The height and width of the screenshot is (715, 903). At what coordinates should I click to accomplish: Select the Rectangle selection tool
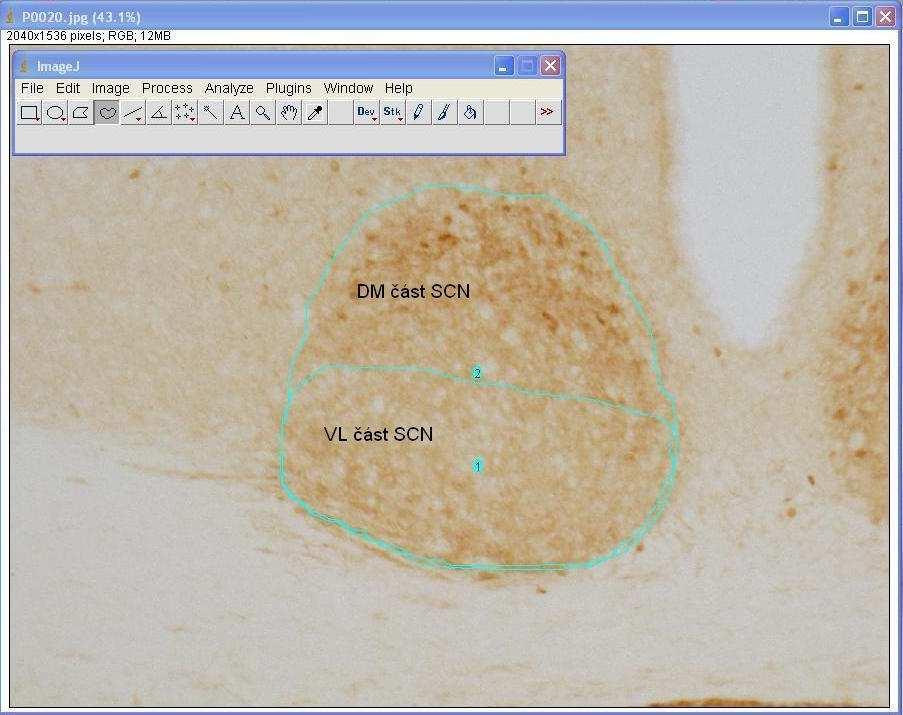pos(29,112)
